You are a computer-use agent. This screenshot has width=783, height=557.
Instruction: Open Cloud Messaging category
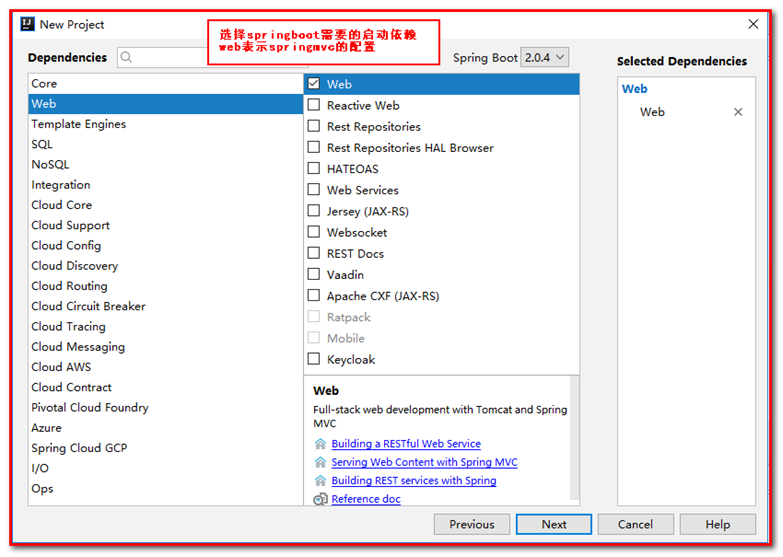click(166, 347)
